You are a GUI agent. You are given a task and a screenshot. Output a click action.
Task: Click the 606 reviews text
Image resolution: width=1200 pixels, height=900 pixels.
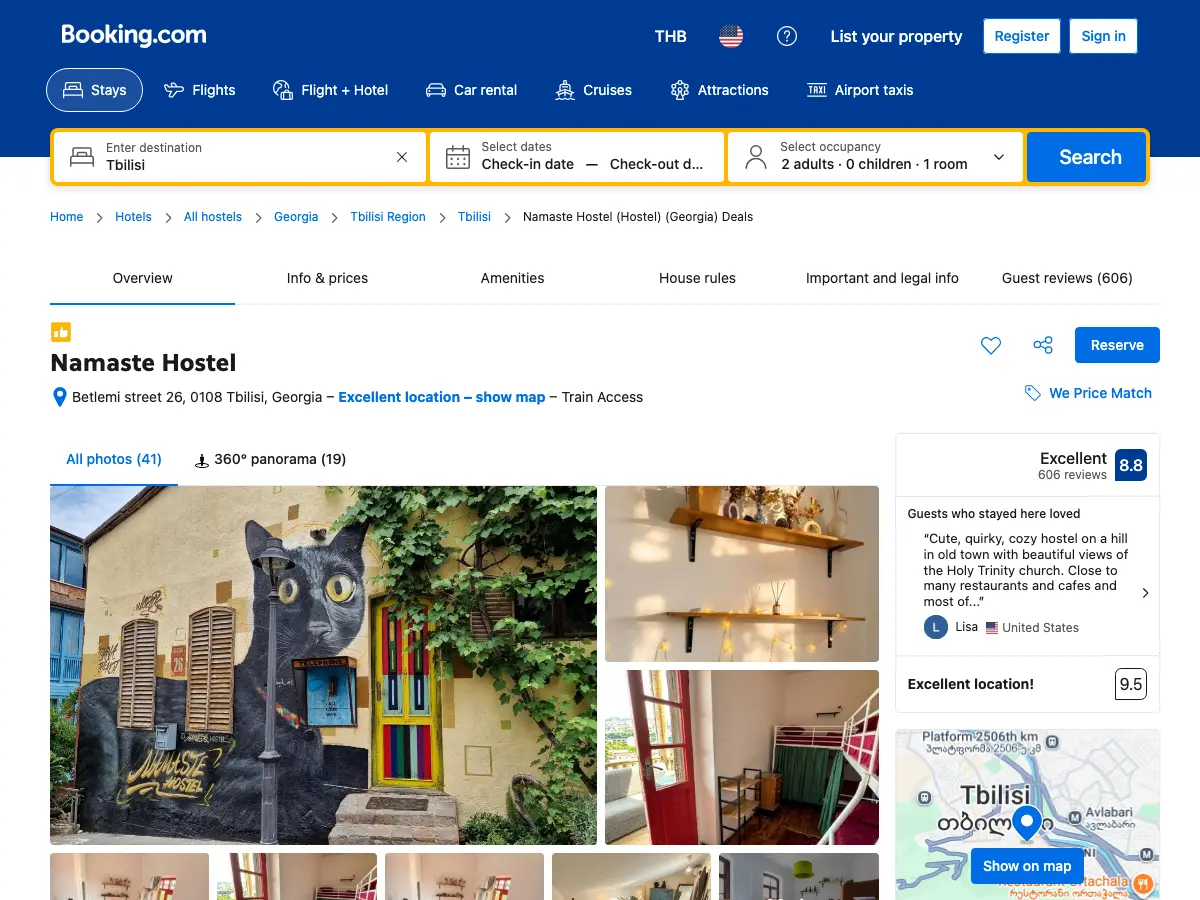pos(1072,475)
